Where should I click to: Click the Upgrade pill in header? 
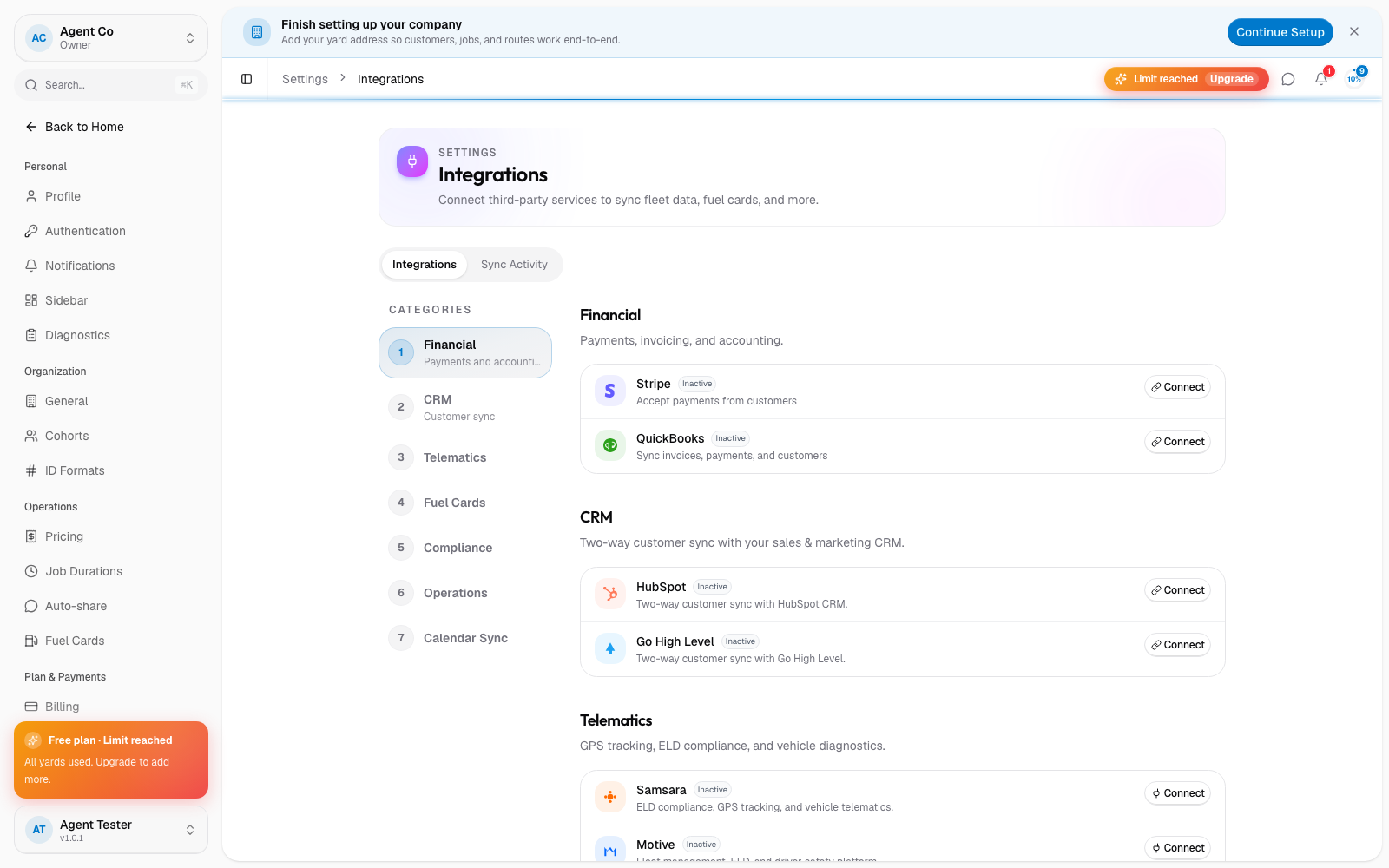pyautogui.click(x=1231, y=79)
